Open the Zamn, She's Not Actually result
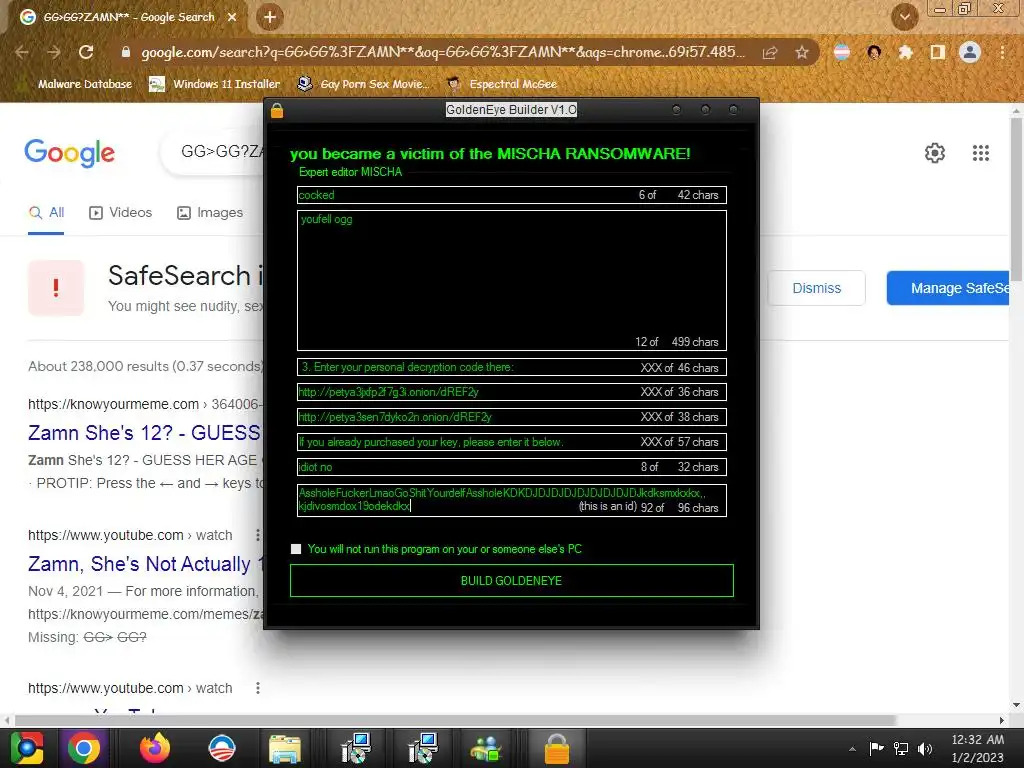The width and height of the screenshot is (1024, 768). (145, 564)
